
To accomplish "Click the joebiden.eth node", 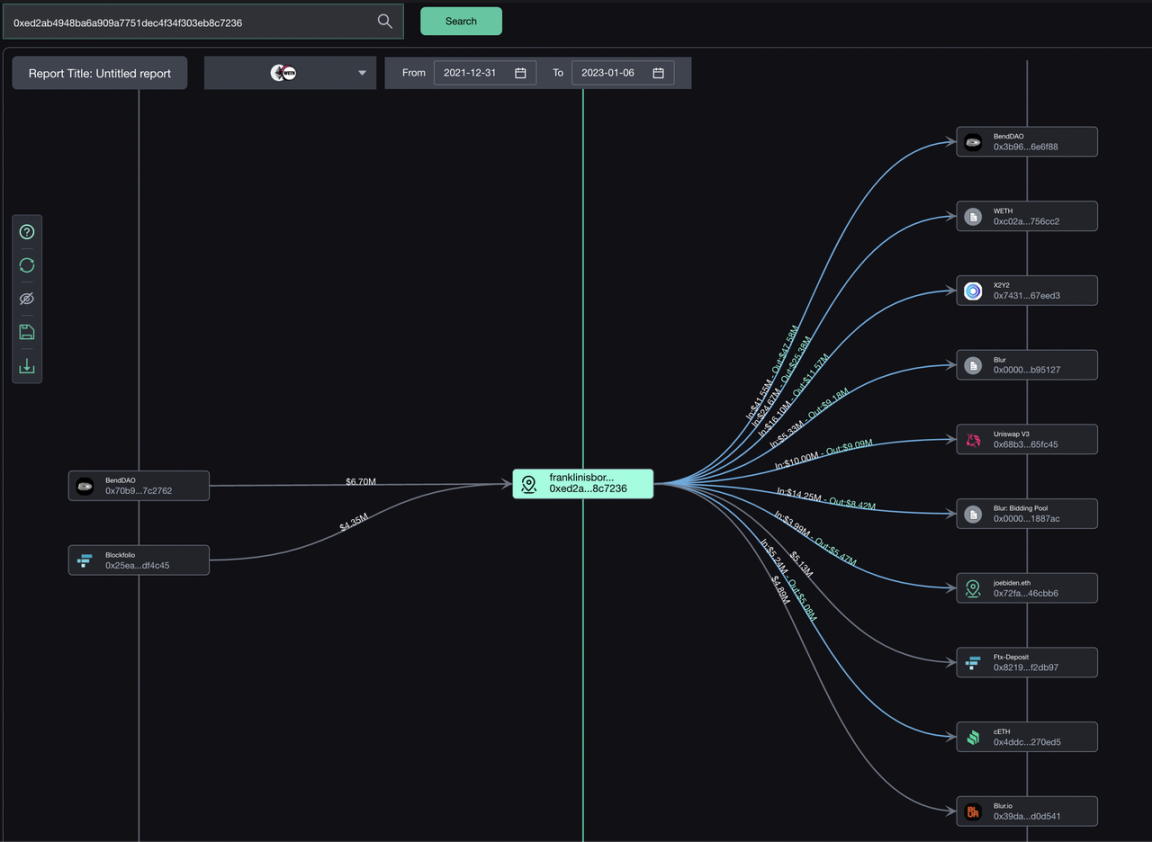I will [x=1026, y=588].
